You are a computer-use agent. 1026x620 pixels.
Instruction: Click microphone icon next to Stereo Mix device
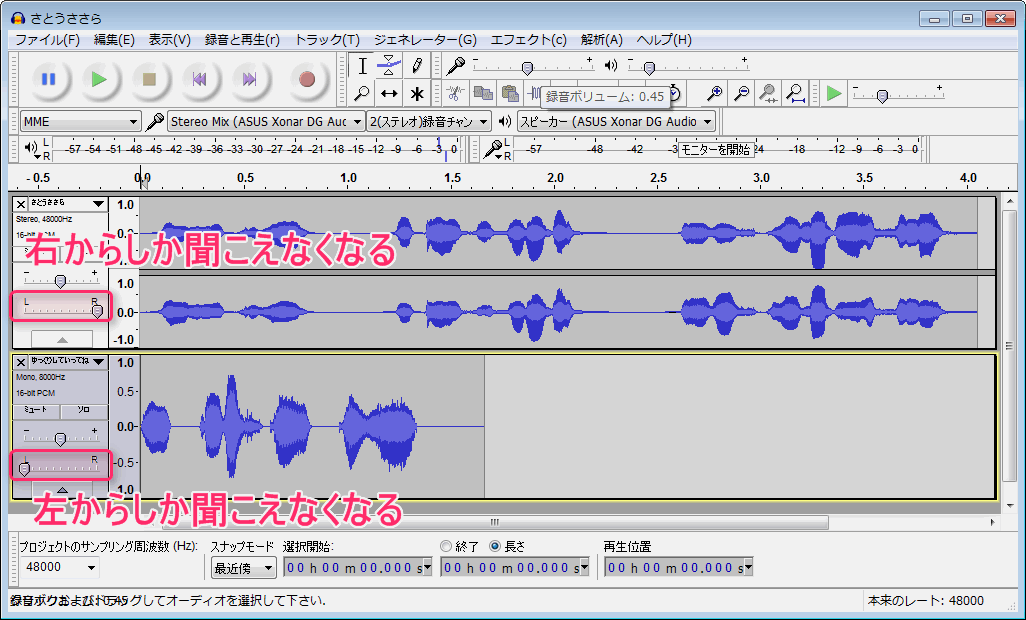point(155,122)
